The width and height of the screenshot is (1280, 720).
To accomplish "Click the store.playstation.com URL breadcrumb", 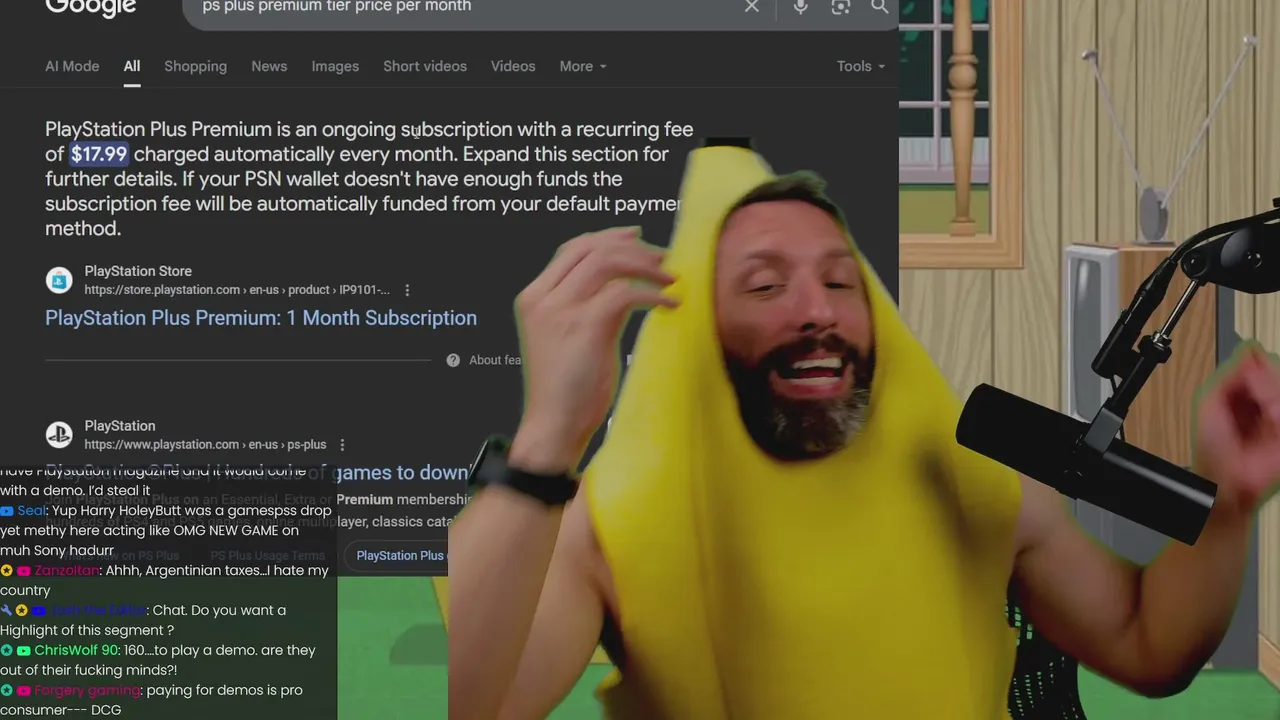I will pyautogui.click(x=237, y=290).
